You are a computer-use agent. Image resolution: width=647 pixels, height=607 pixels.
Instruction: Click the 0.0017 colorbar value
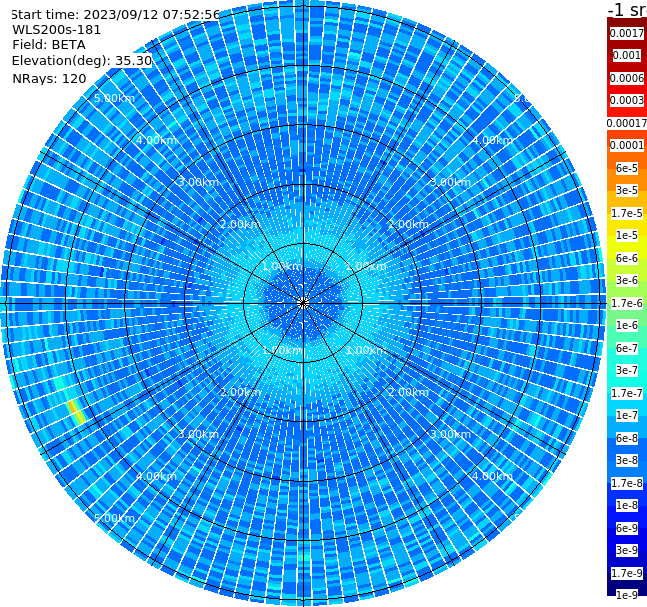(627, 33)
